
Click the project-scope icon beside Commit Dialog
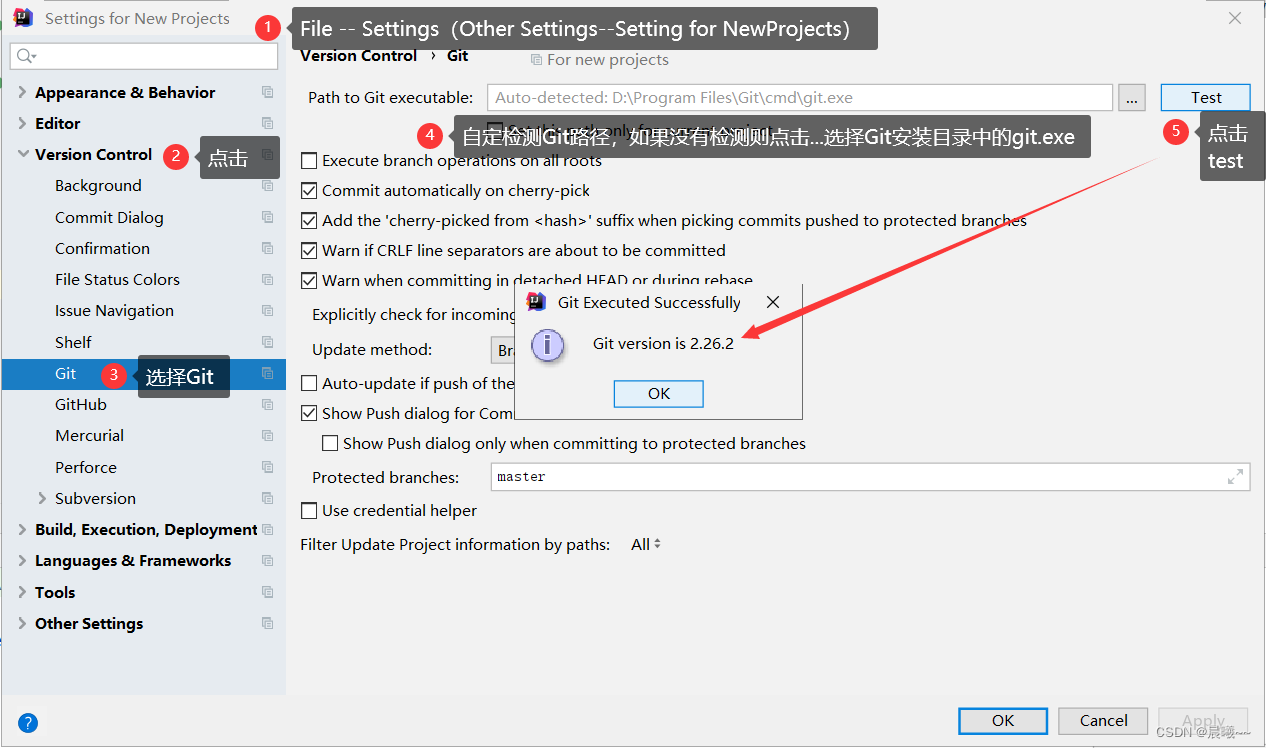pos(267,217)
